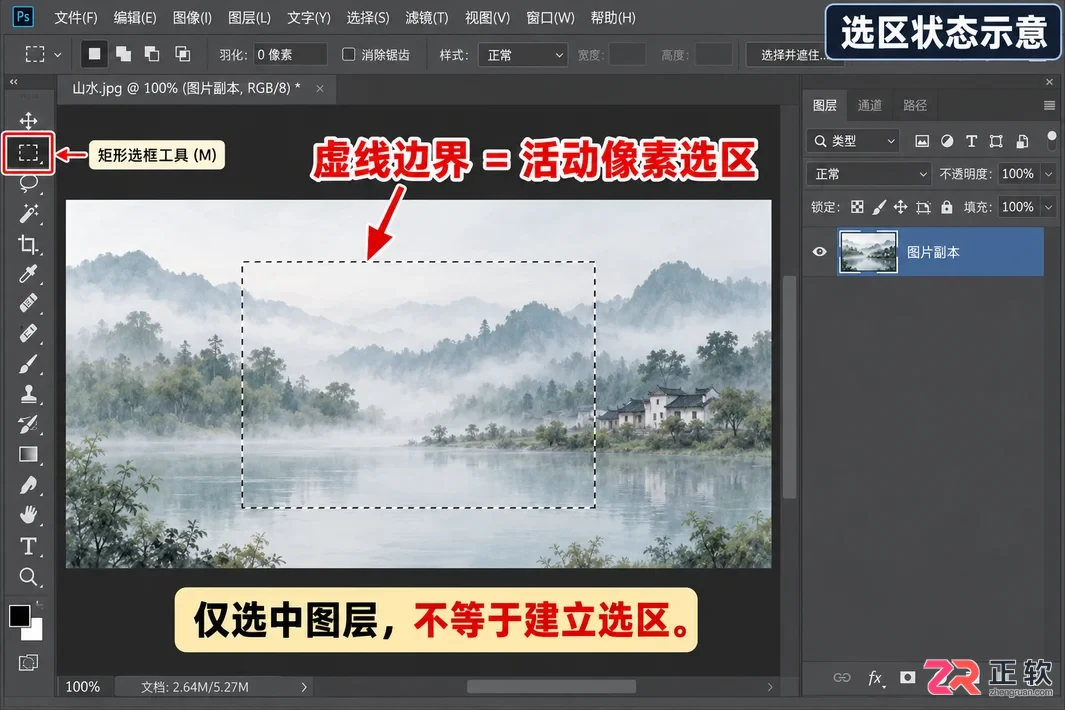This screenshot has height=710, width=1065.
Task: Toggle Quick Mask mode icon
Action: 28,662
